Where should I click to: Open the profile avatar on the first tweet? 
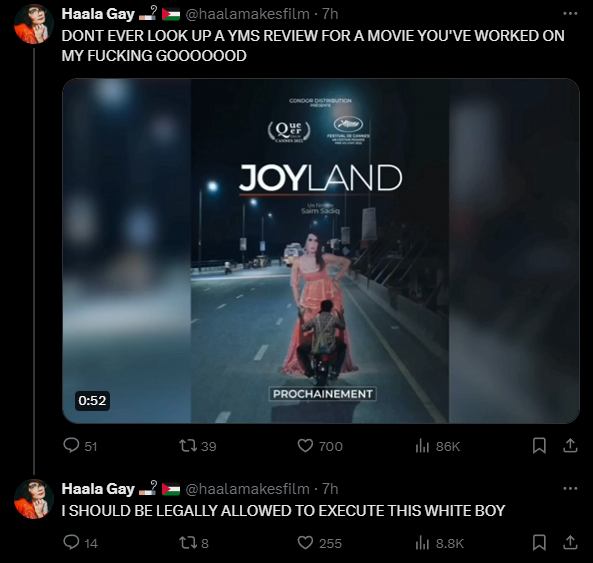[x=34, y=24]
